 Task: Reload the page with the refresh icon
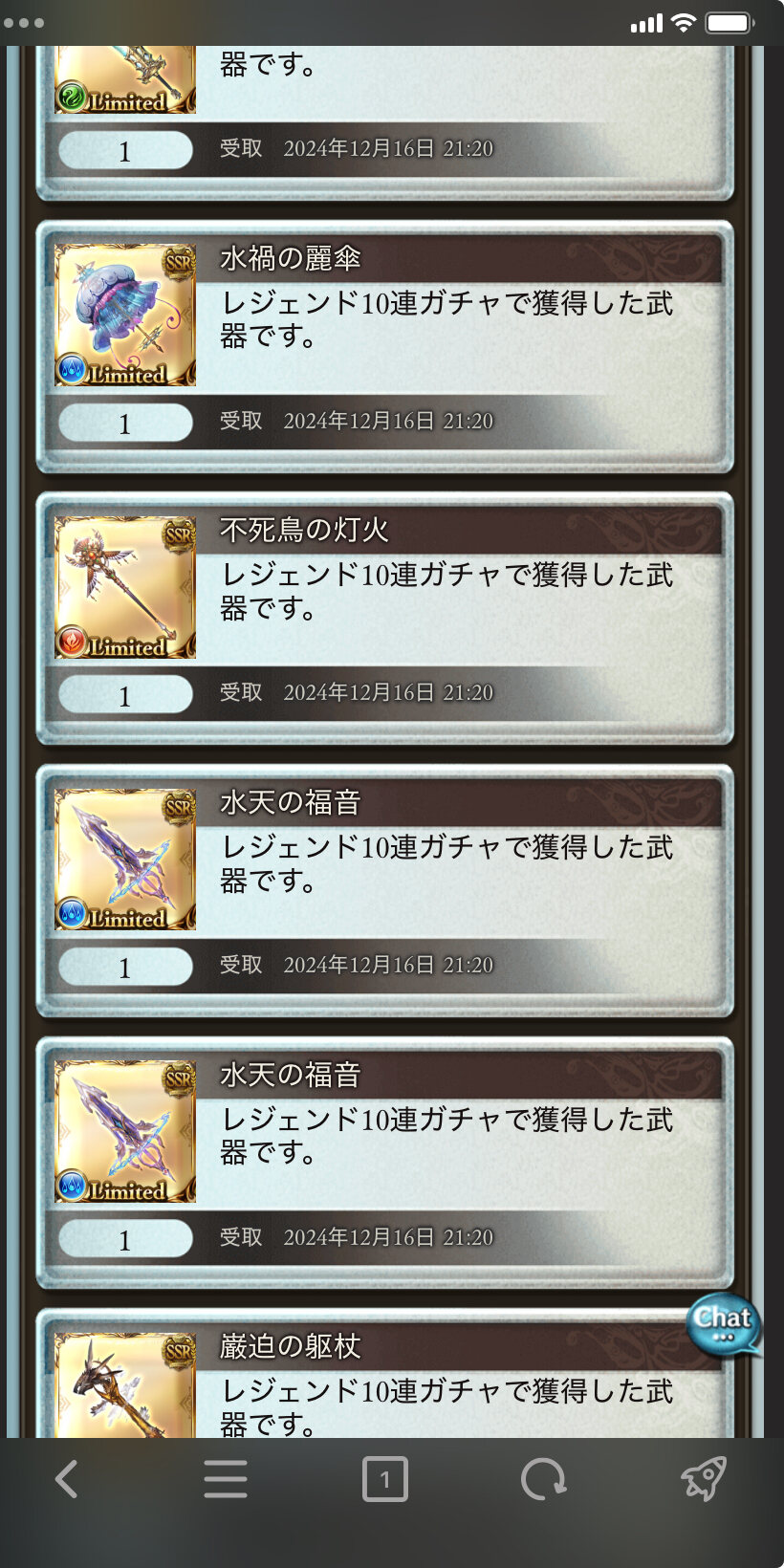tap(543, 1479)
